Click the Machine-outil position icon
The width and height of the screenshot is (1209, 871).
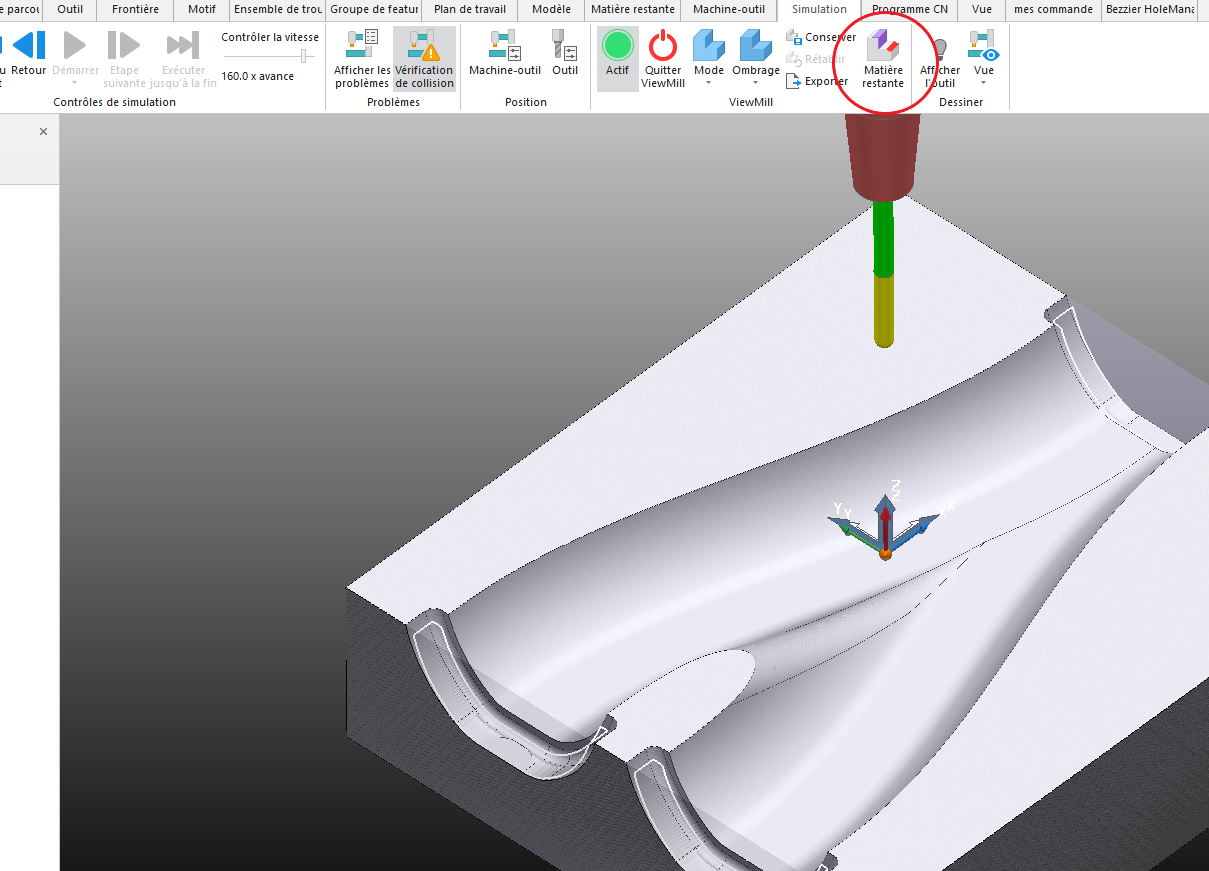[x=505, y=46]
